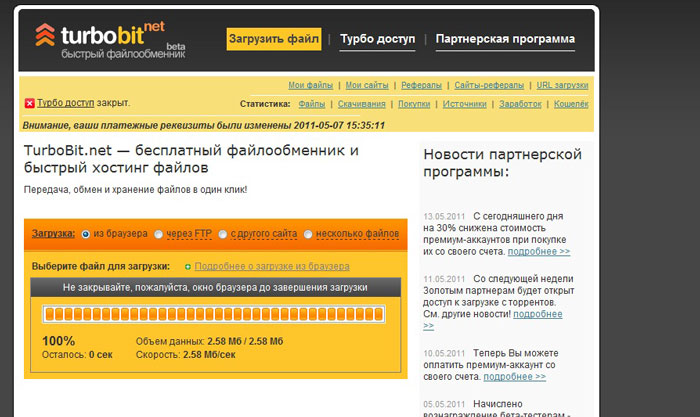
Task: Click the 'Осталось: 0 сек' text
Action: pos(77,355)
